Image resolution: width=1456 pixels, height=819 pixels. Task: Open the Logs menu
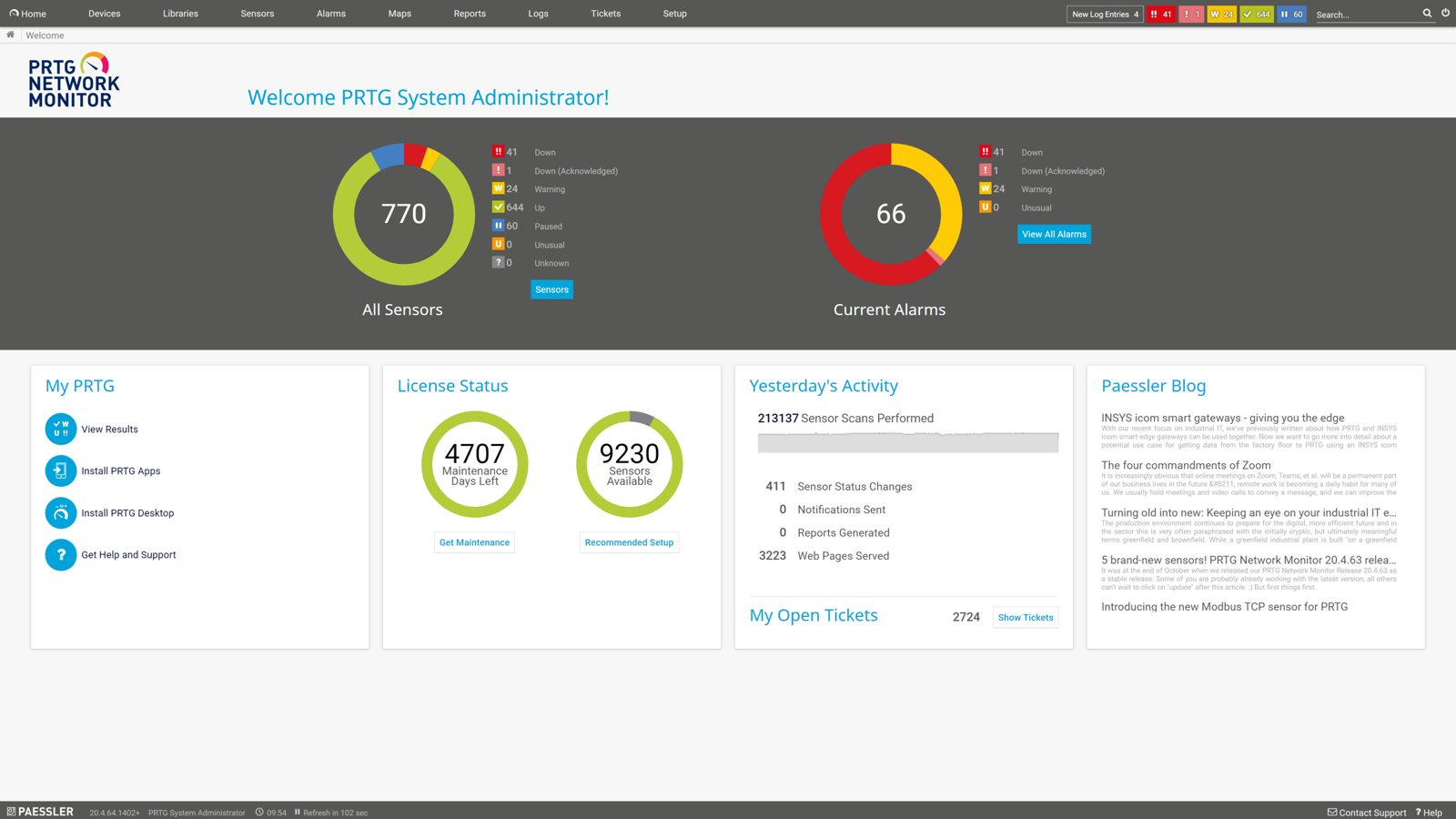coord(539,14)
